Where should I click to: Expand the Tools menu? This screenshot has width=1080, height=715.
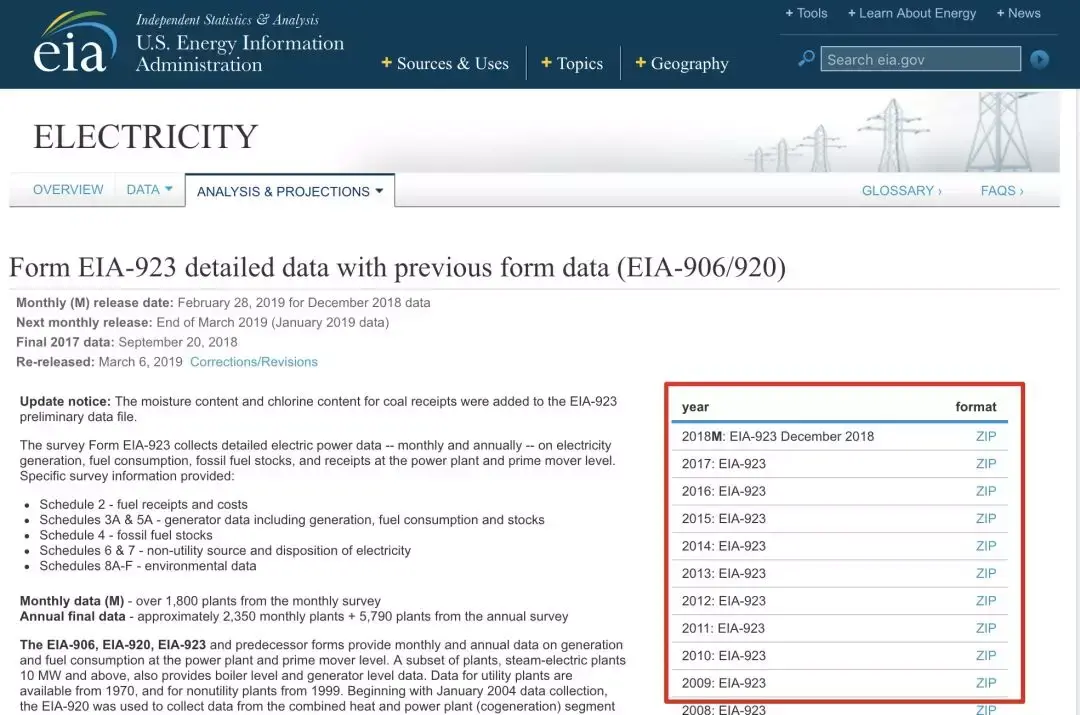pyautogui.click(x=807, y=13)
